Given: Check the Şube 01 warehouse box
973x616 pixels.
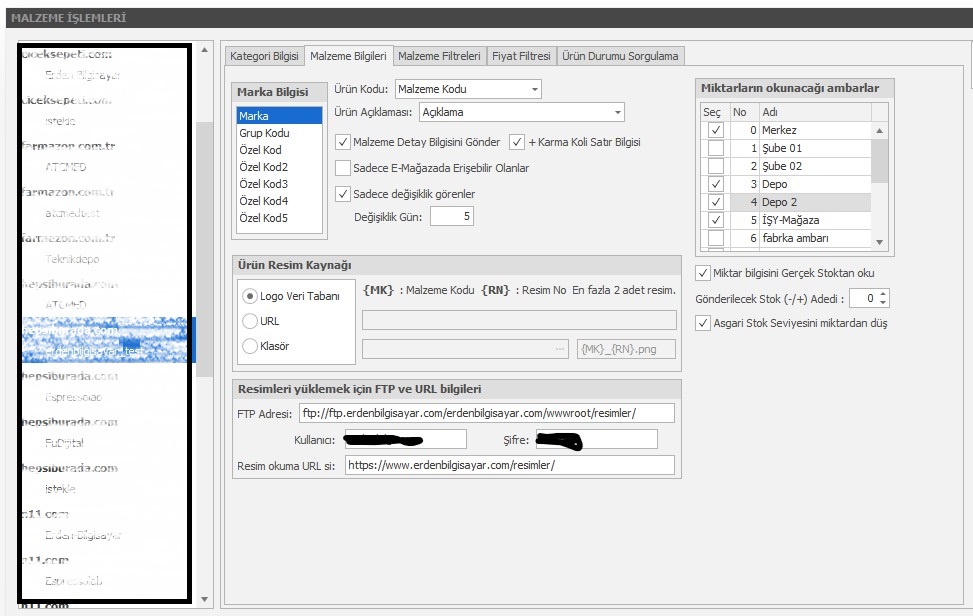Looking at the screenshot, I should click(715, 148).
